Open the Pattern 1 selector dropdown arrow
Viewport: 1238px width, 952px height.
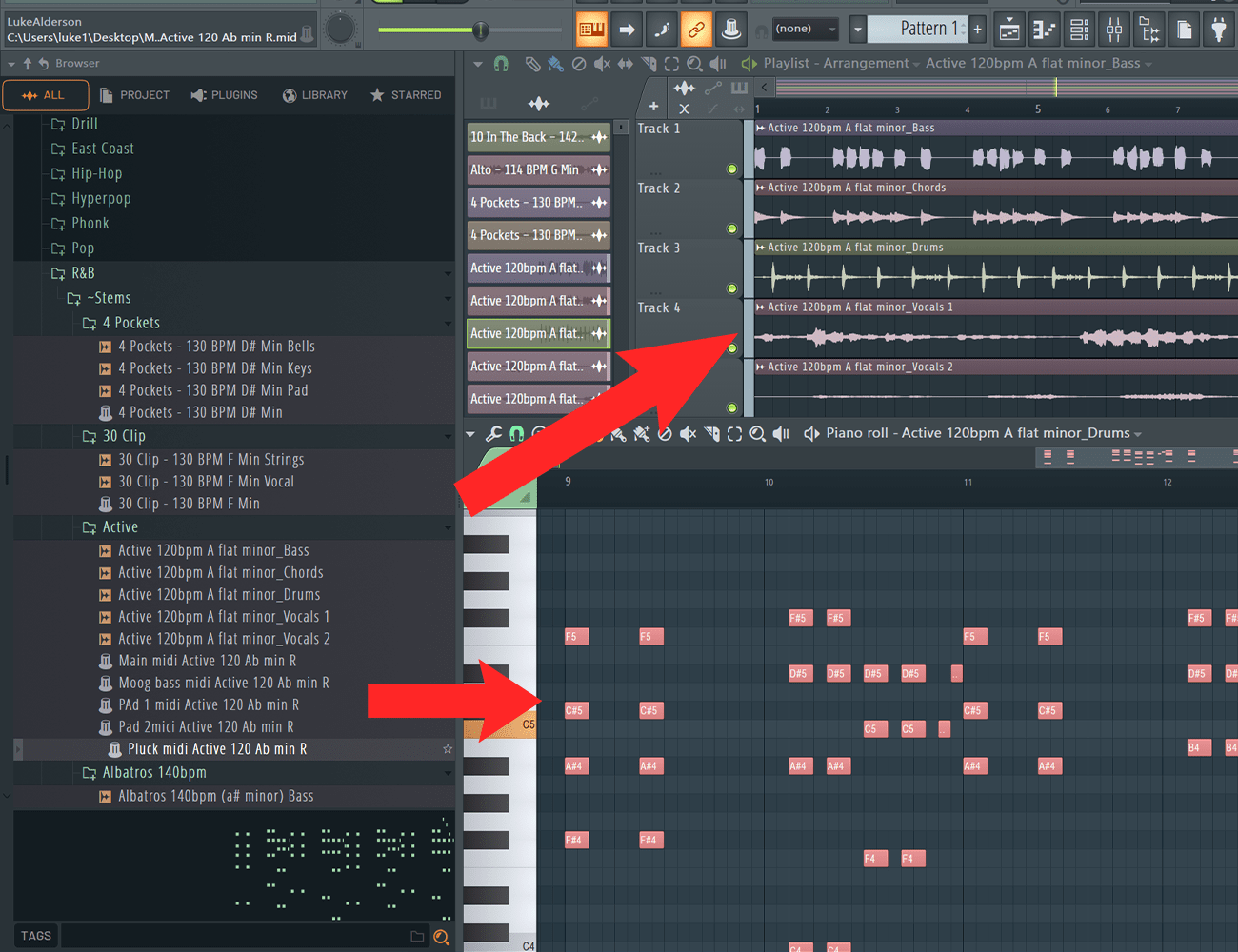pyautogui.click(x=857, y=30)
